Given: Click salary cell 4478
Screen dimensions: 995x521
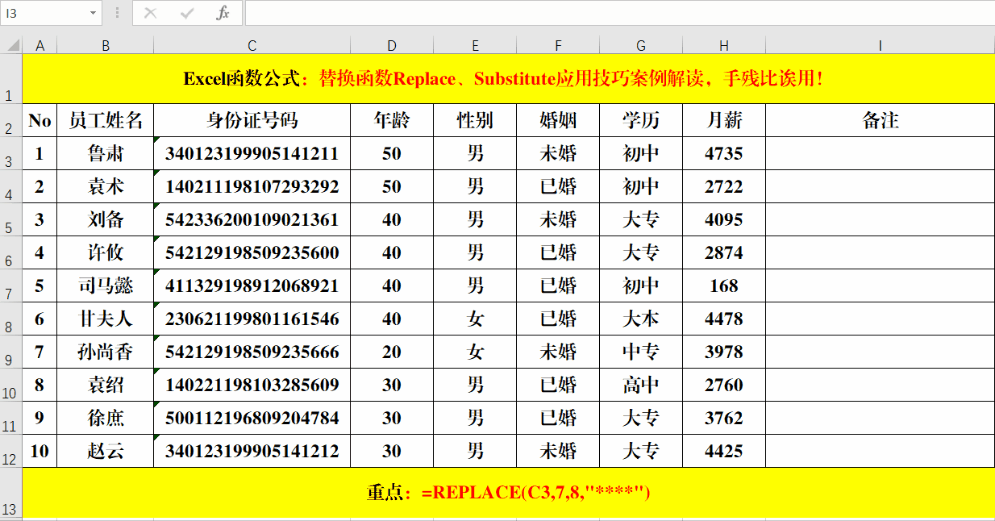Looking at the screenshot, I should (x=724, y=319).
